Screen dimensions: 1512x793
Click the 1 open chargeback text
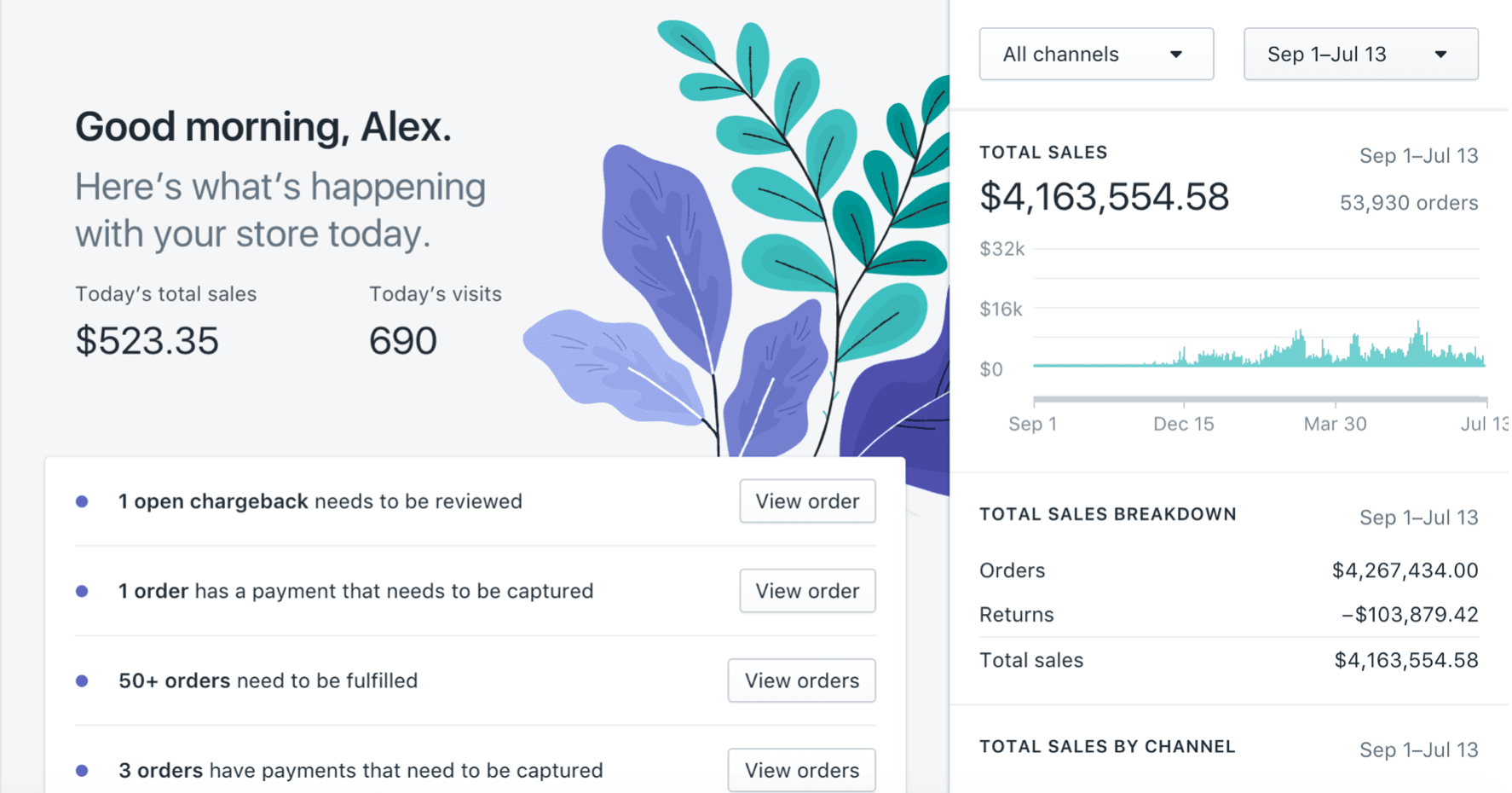213,501
